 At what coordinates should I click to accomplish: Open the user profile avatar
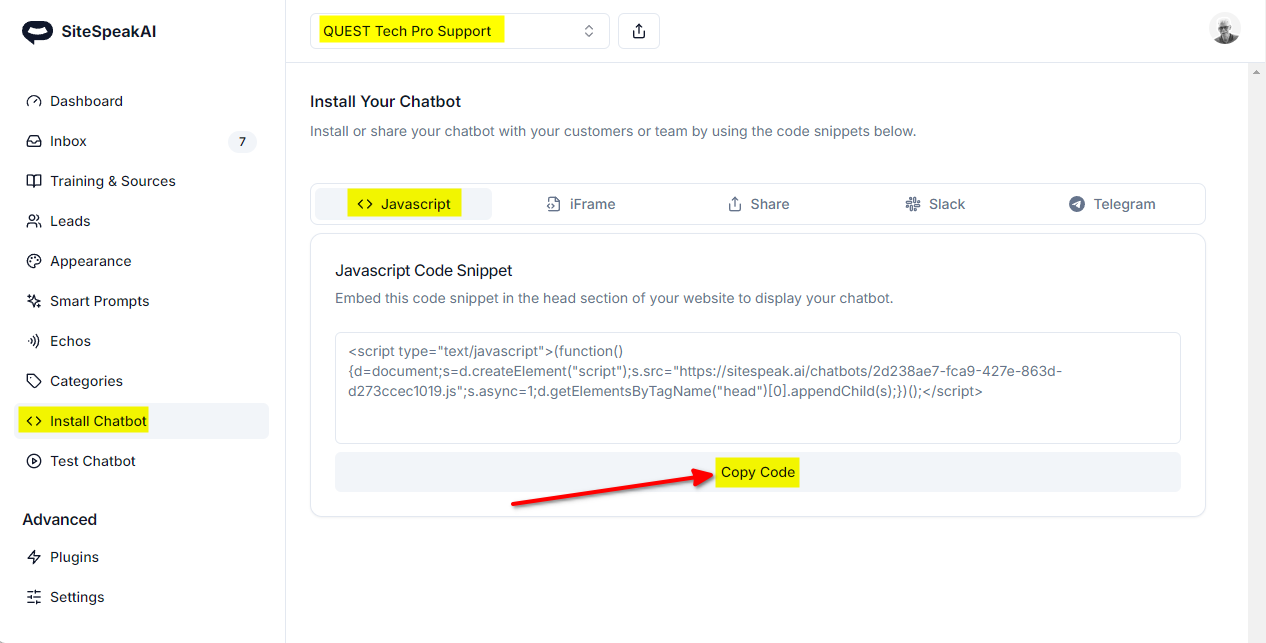point(1224,29)
